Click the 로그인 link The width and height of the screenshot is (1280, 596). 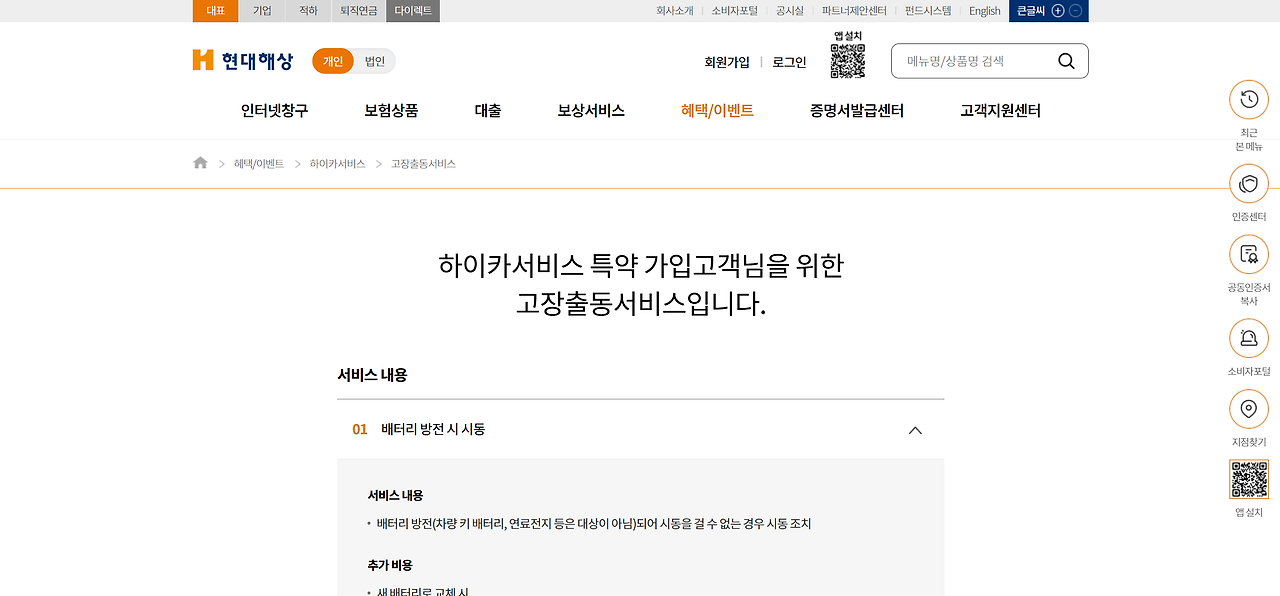[x=789, y=62]
